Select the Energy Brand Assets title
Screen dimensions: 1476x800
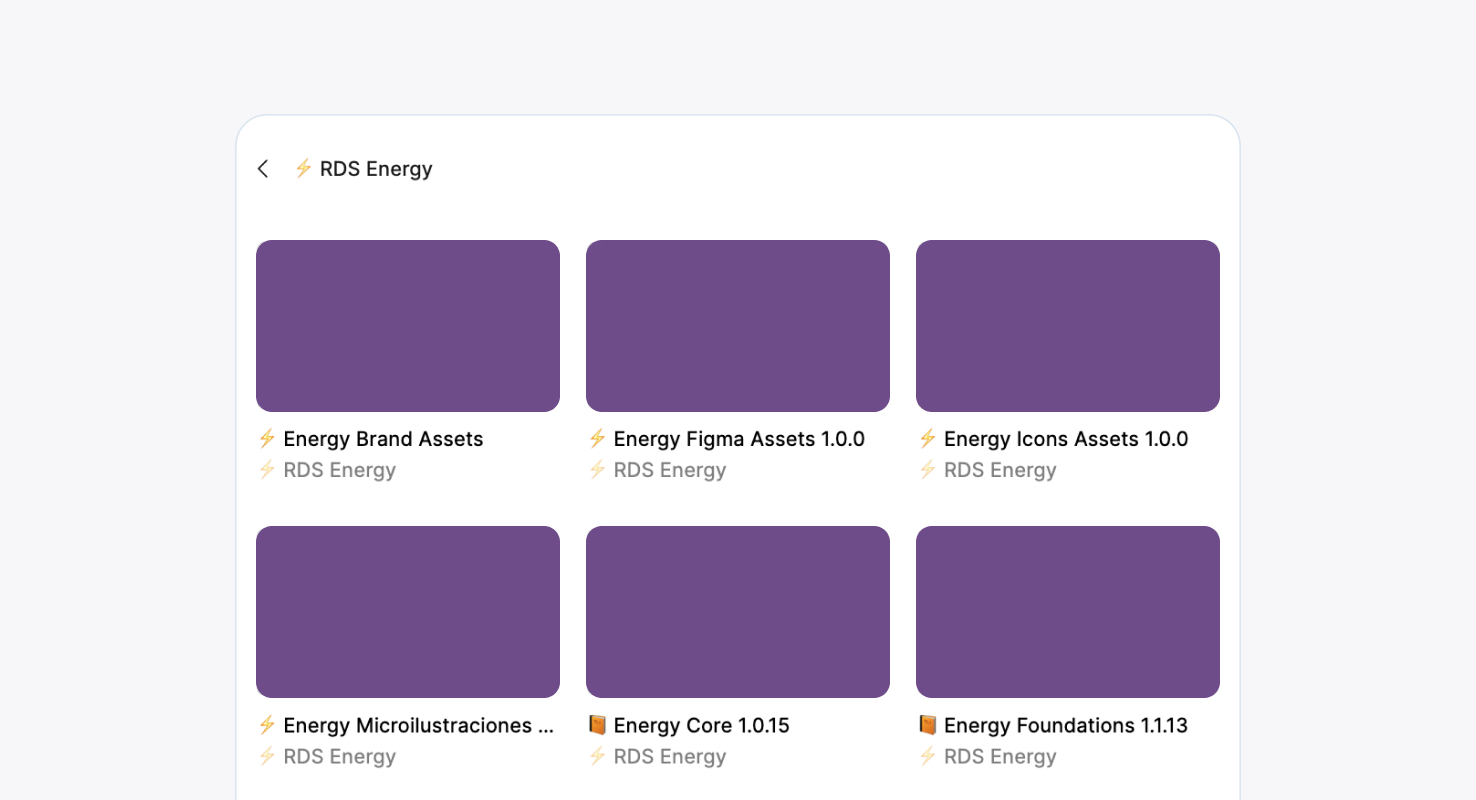point(384,439)
